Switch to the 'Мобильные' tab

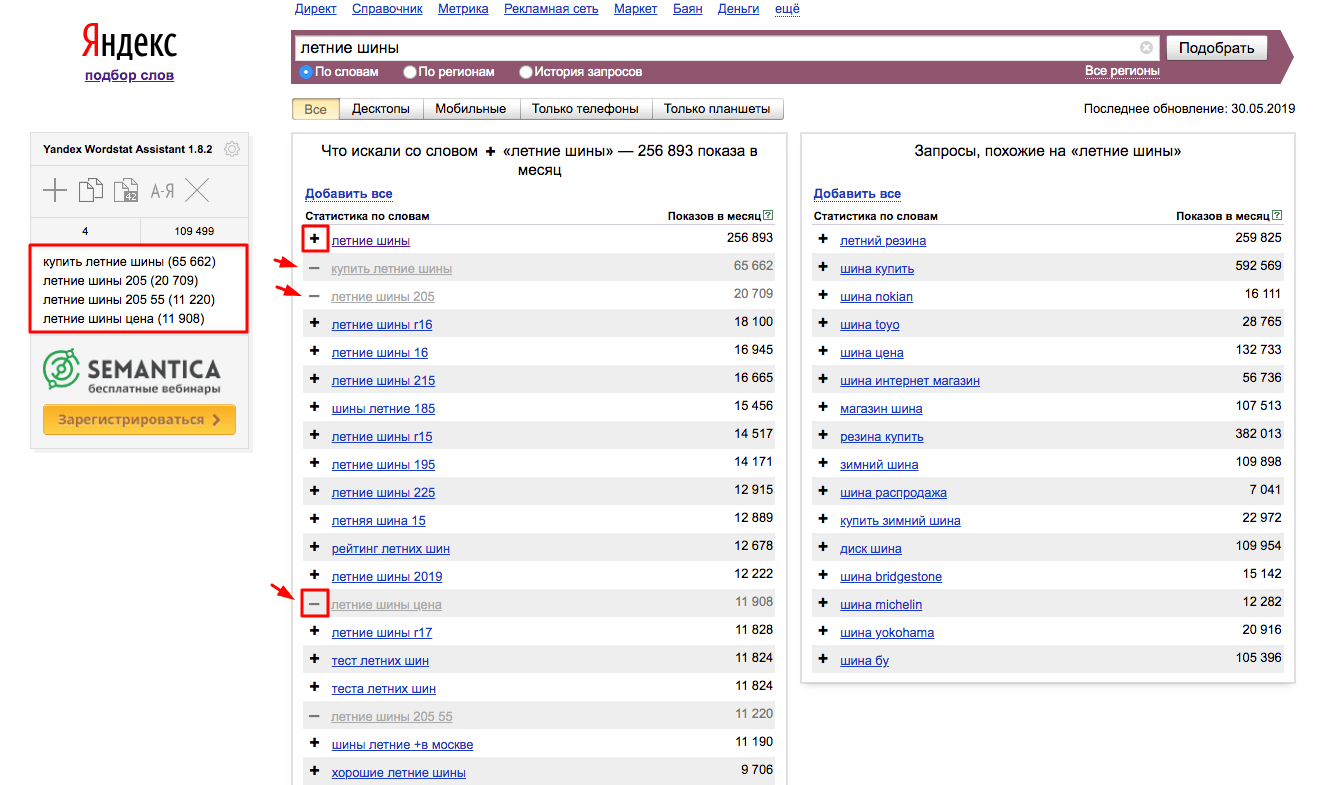click(x=472, y=109)
